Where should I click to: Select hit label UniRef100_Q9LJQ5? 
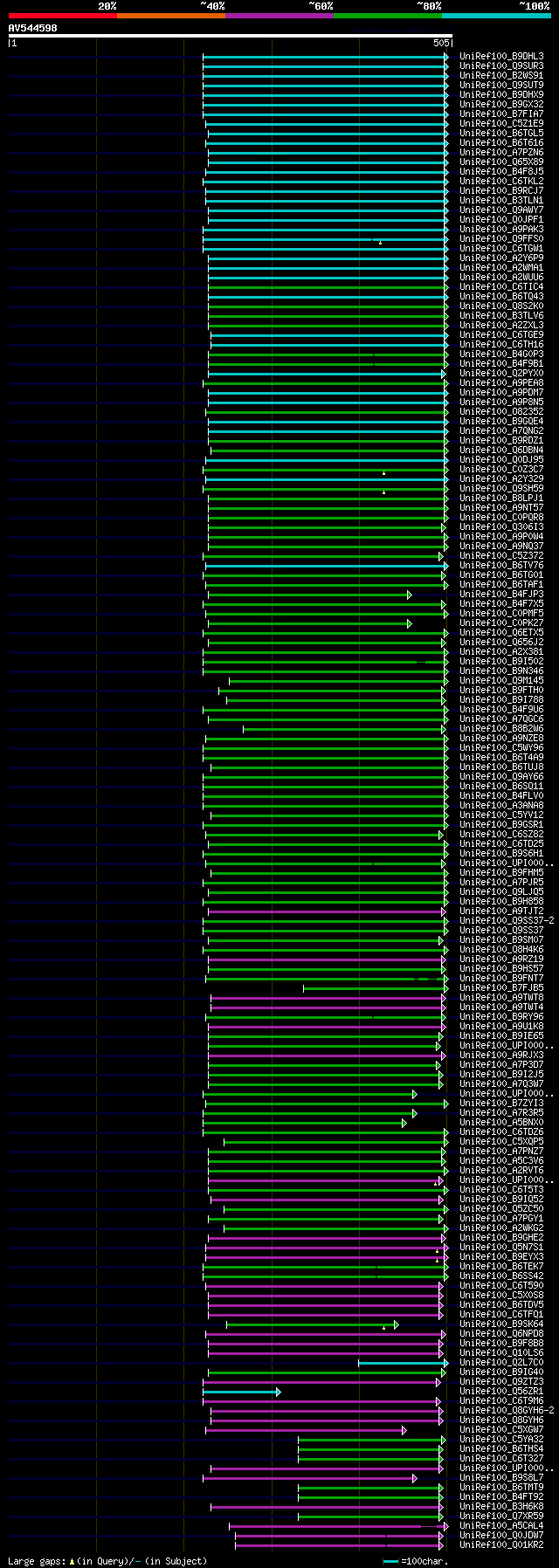[501, 892]
